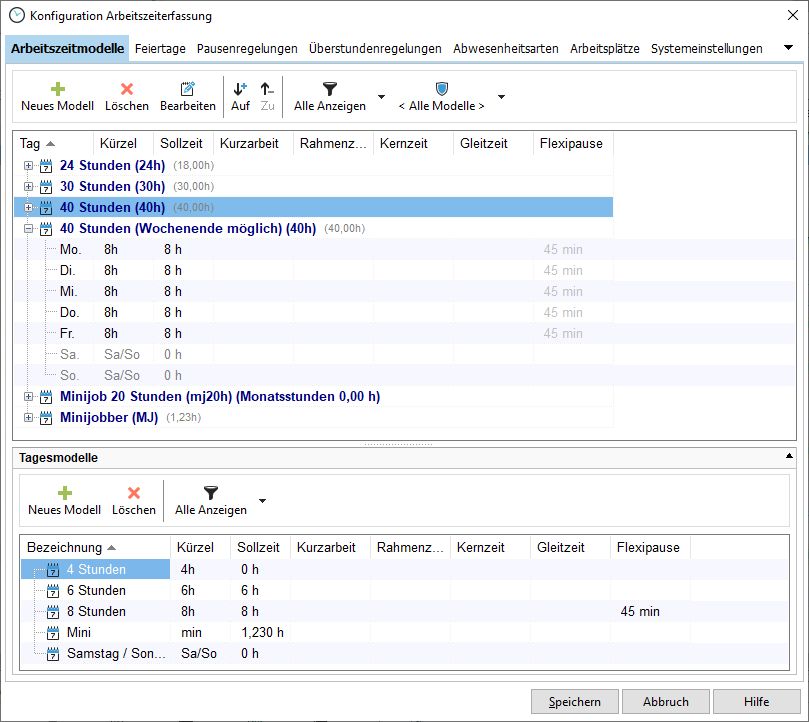Viewport: 809px width, 722px height.
Task: Open the Alle Modelle dropdown arrow
Action: (501, 97)
